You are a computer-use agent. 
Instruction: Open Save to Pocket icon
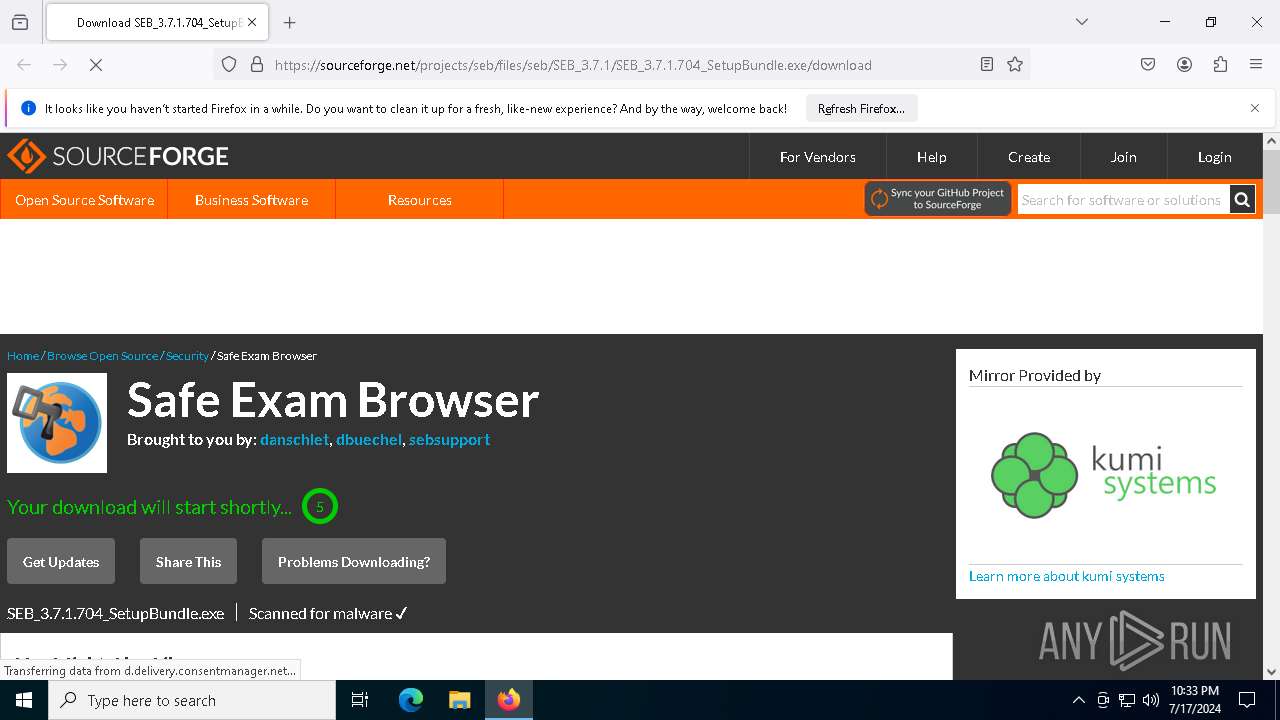[x=1148, y=65]
